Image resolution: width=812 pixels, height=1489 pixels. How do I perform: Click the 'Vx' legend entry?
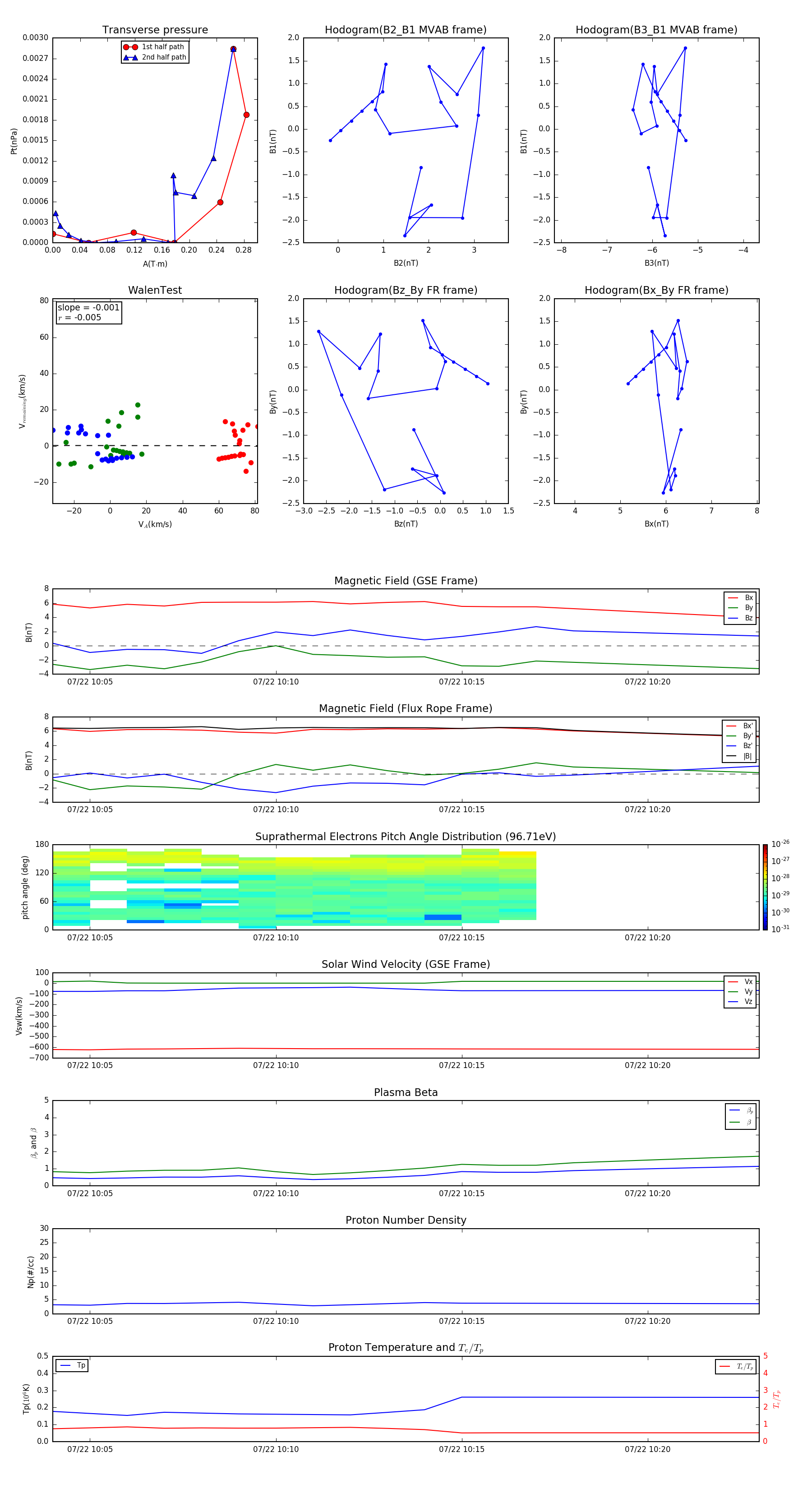[x=740, y=981]
